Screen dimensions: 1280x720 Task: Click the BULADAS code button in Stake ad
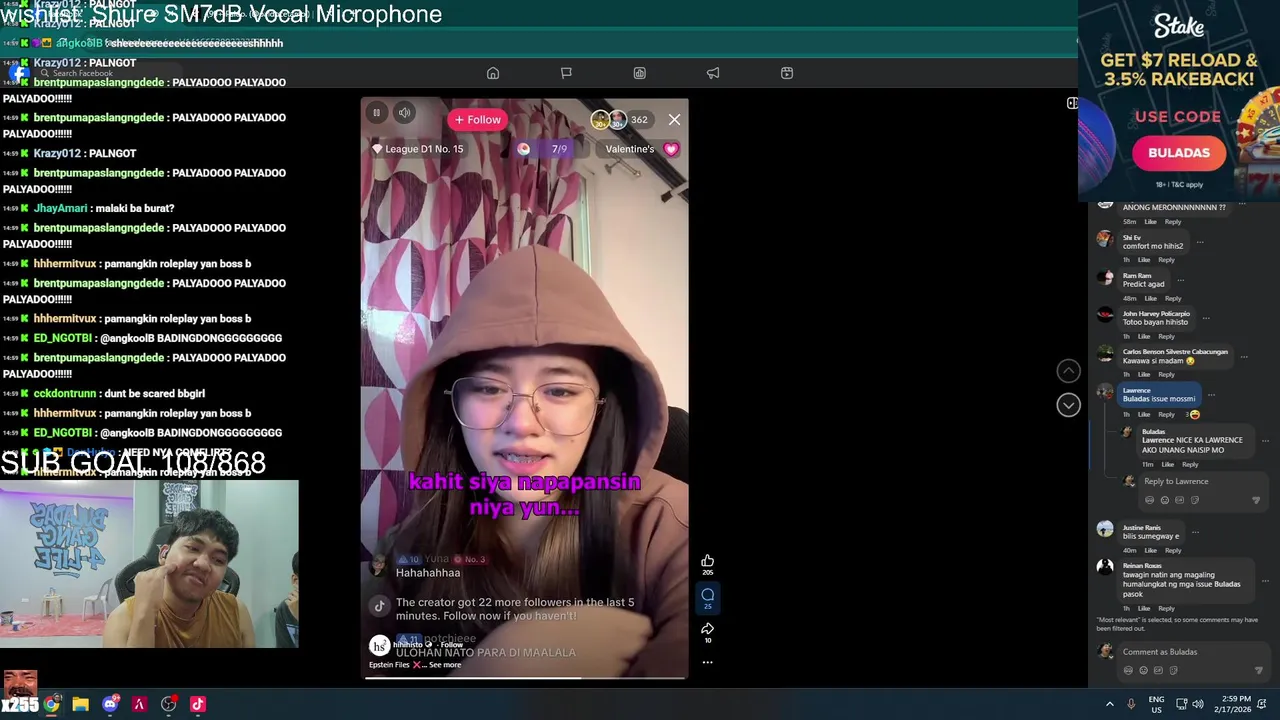(x=1179, y=153)
